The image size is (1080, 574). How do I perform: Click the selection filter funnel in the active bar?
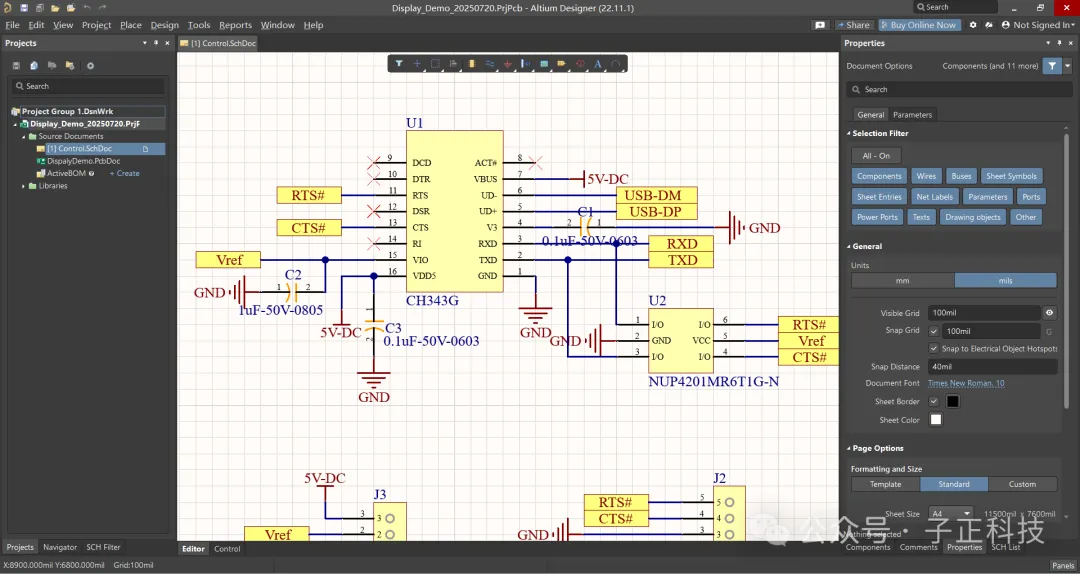[399, 64]
